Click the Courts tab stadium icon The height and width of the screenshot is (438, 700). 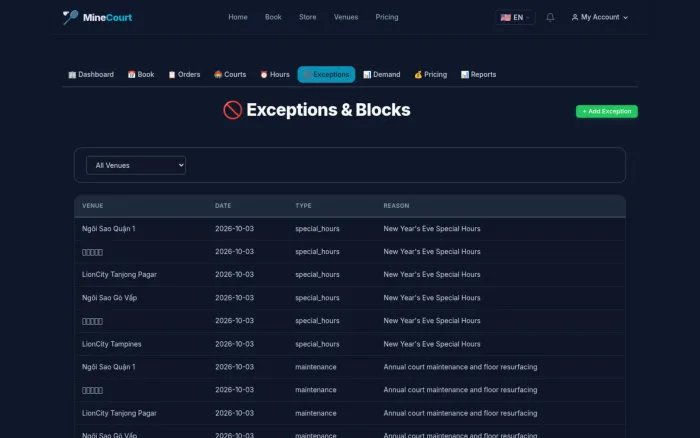[x=218, y=75]
